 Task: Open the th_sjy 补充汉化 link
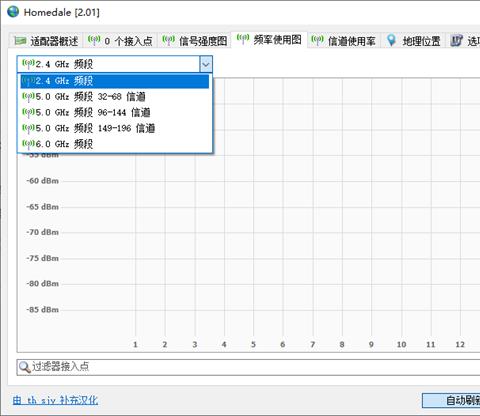[x=55, y=400]
